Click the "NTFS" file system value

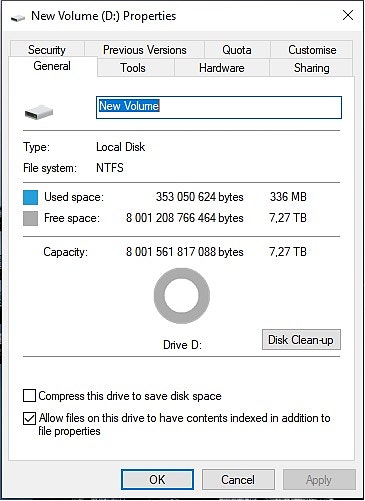[x=110, y=167]
